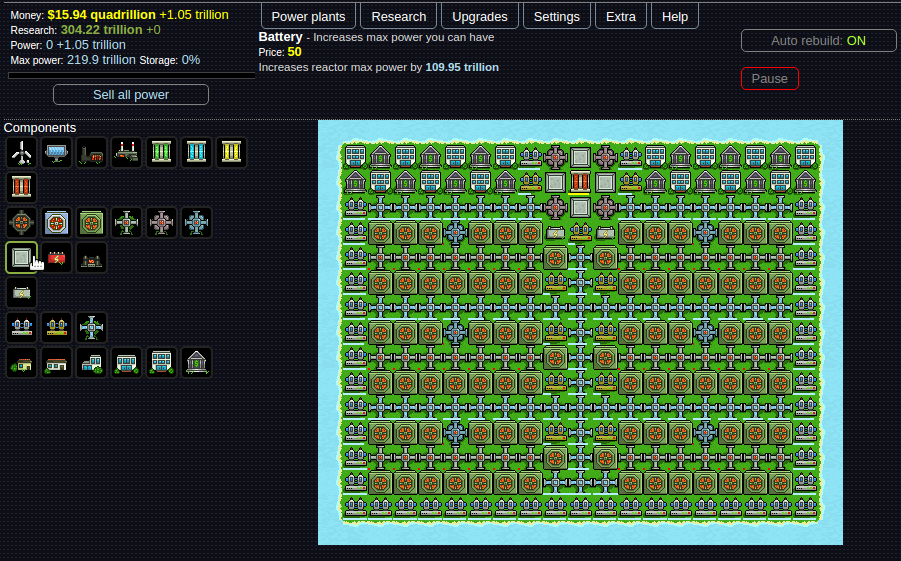
Task: Select the red reactor cell component
Action: (22, 188)
